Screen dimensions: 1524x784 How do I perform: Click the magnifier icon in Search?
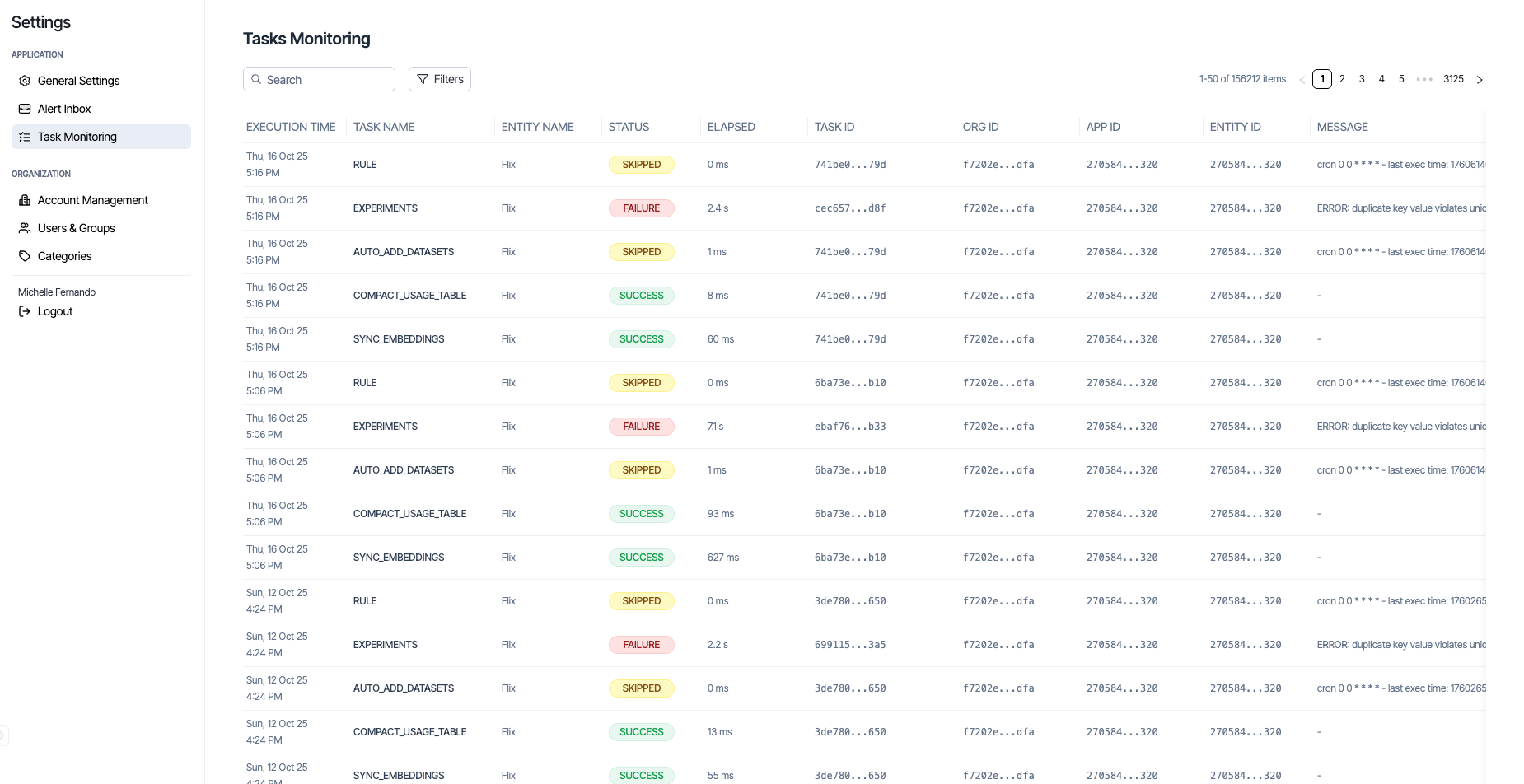click(x=256, y=79)
